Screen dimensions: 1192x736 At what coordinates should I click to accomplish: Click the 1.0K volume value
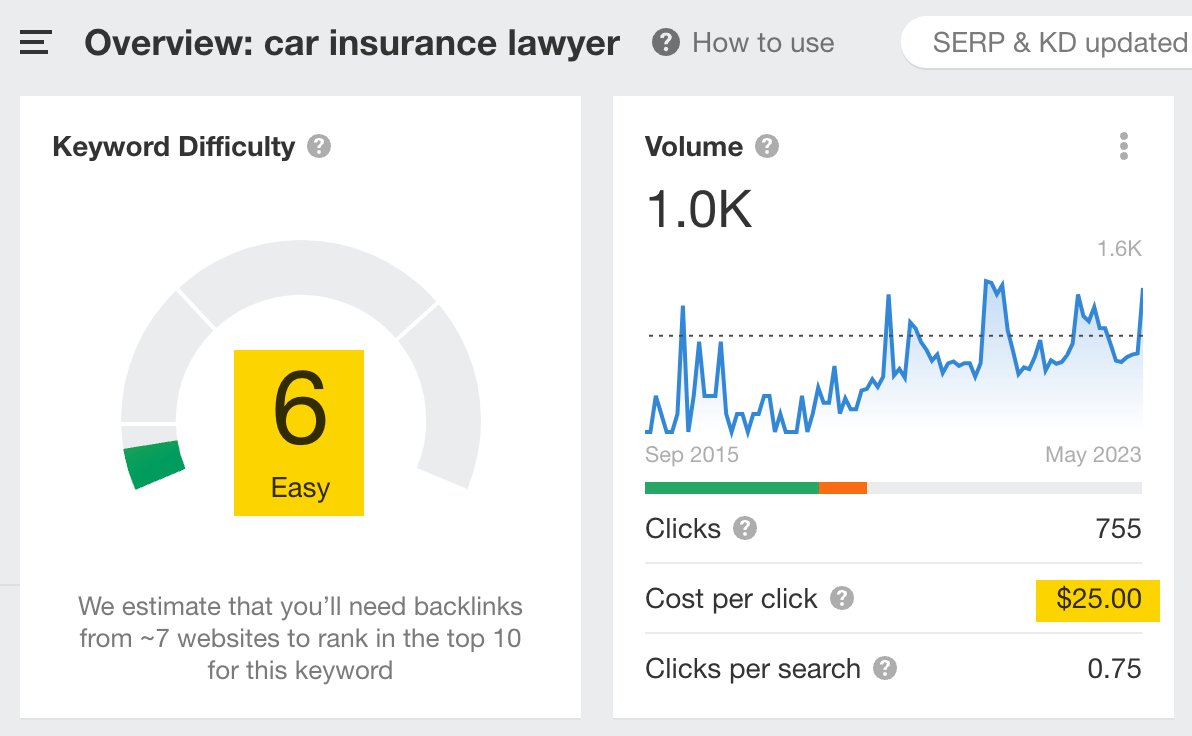(x=700, y=210)
